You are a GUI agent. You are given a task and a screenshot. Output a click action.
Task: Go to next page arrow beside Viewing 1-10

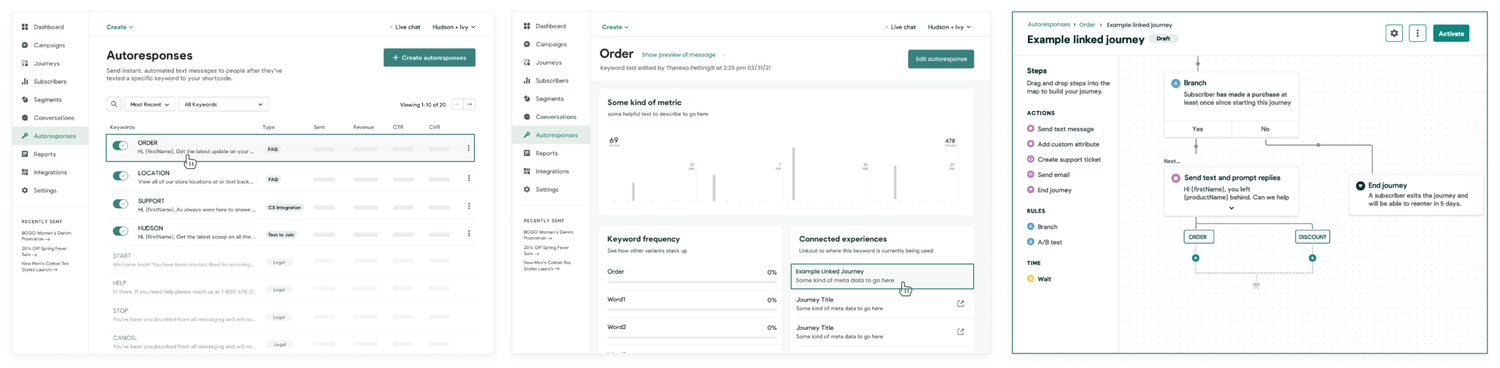(x=469, y=104)
